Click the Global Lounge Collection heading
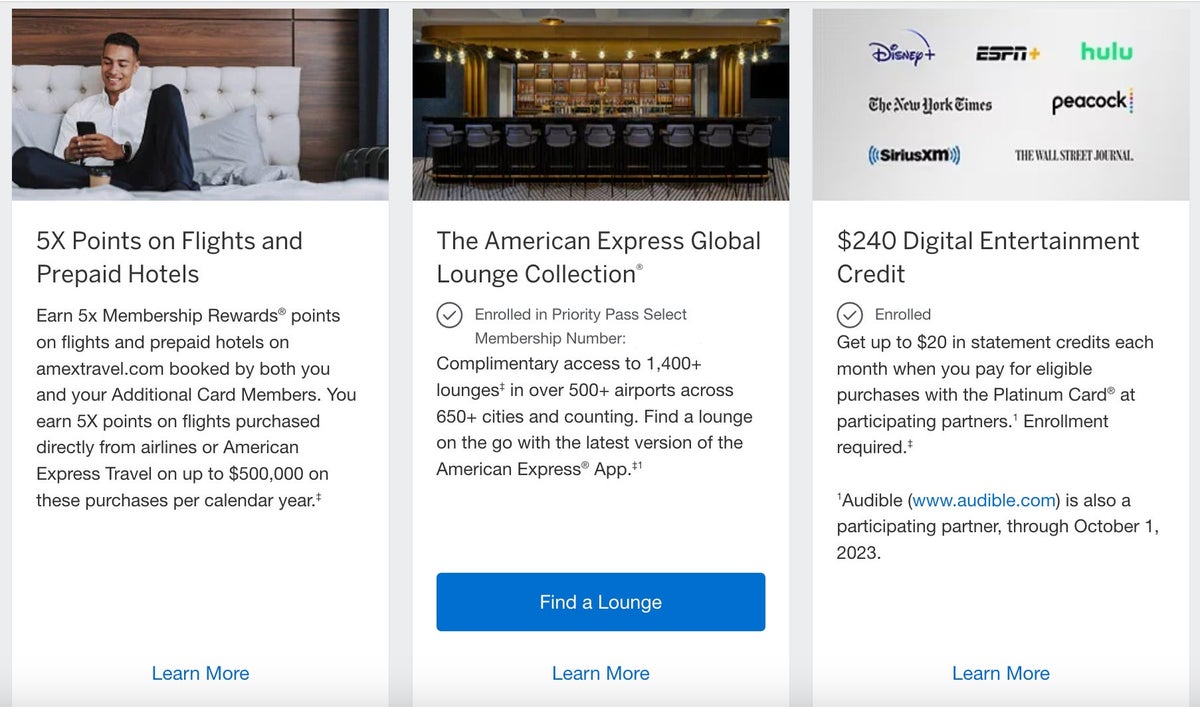The image size is (1200, 707). pyautogui.click(x=598, y=256)
